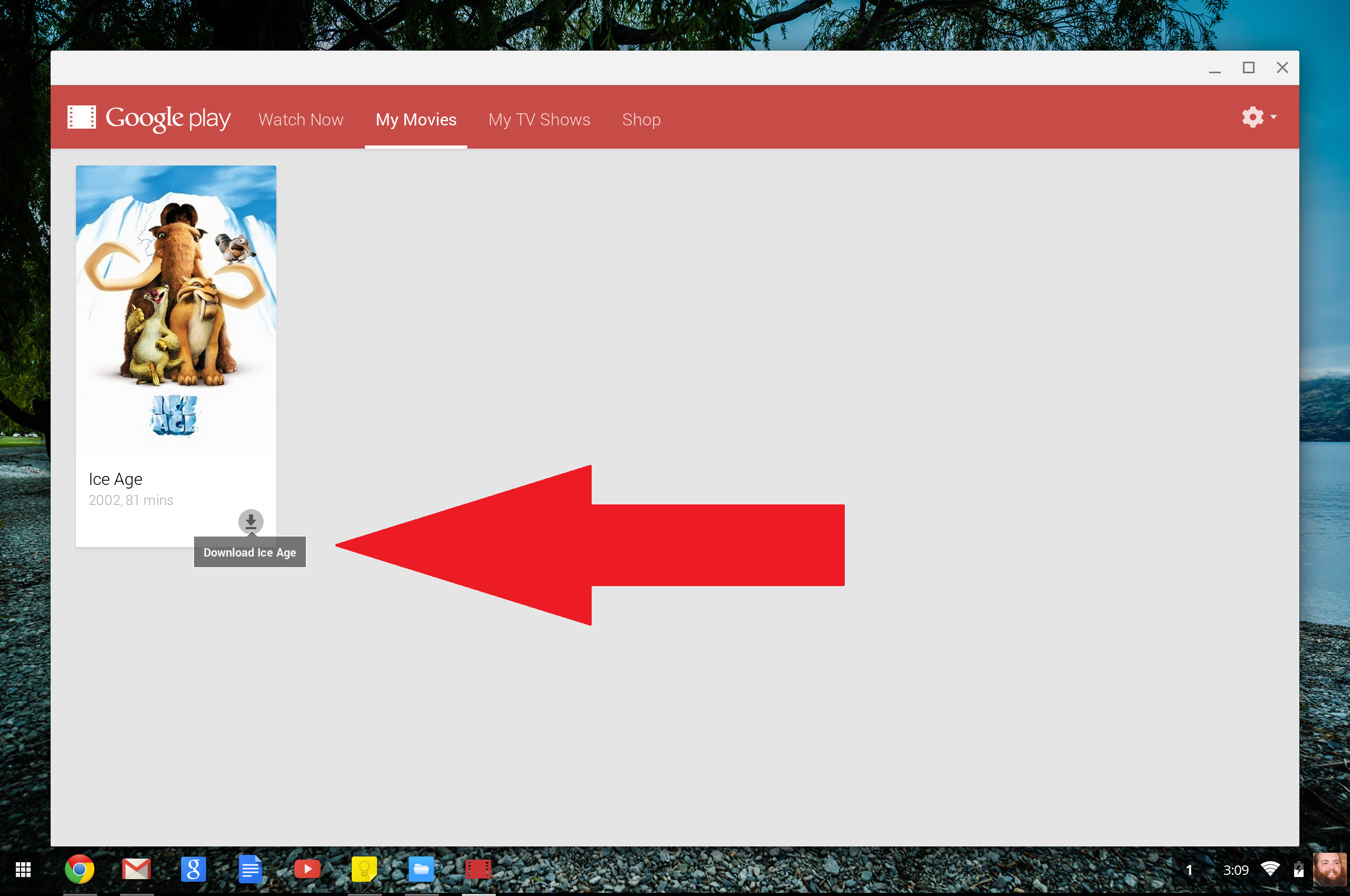
Task: Open the status tray showing the 3:09 clock
Action: 1235,870
